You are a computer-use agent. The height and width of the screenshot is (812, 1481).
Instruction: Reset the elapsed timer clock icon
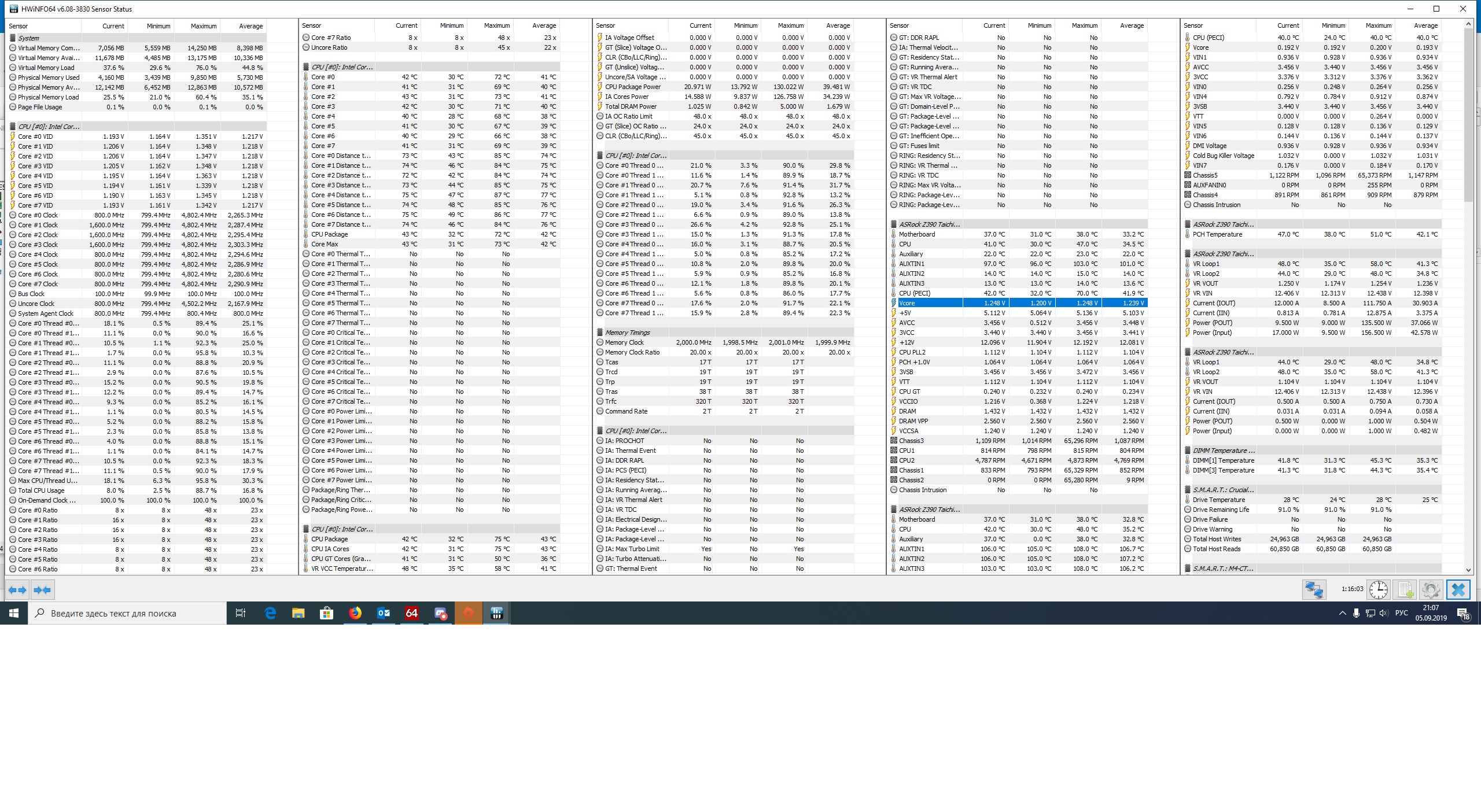coord(1378,590)
